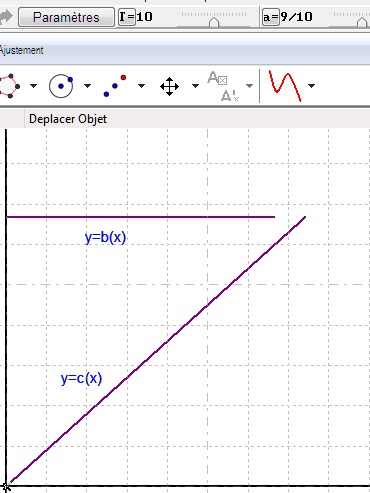
Task: Click the Deplacer Objet status label
Action: (68, 119)
